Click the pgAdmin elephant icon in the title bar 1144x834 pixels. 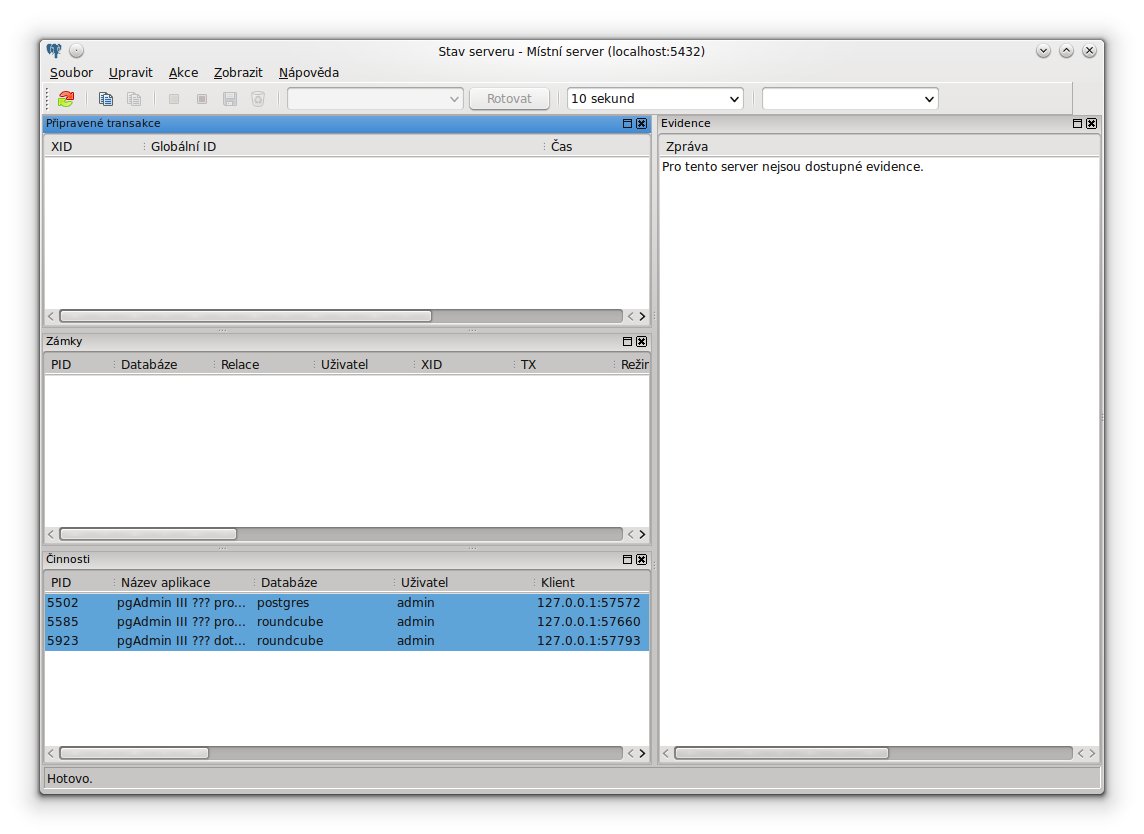(54, 50)
